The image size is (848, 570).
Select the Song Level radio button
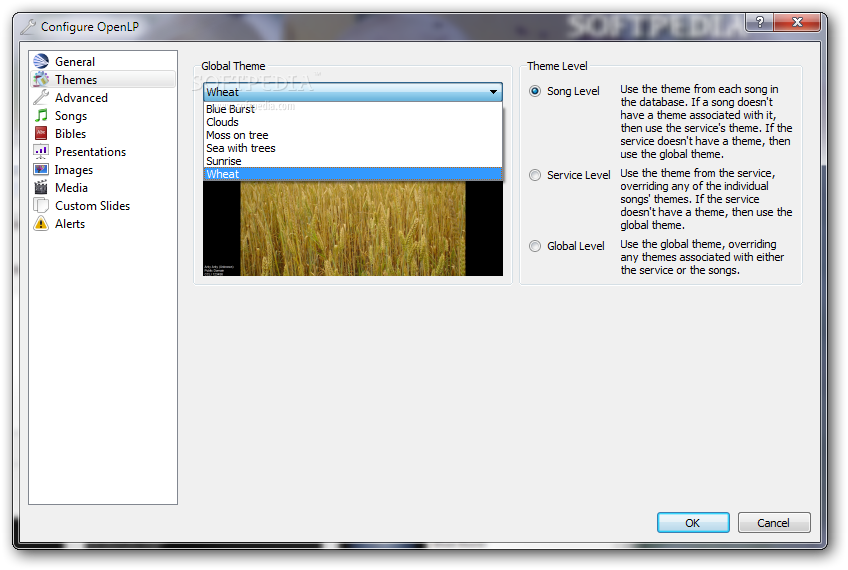[x=535, y=91]
